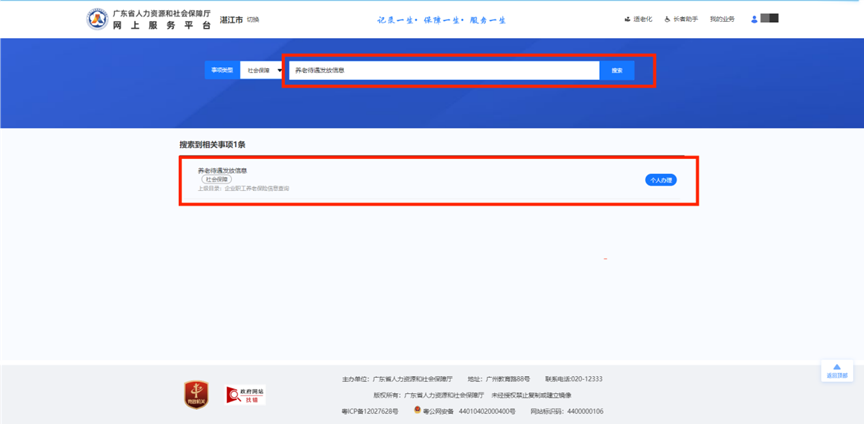
Task: Click the user profile avatar icon
Action: tap(754, 19)
